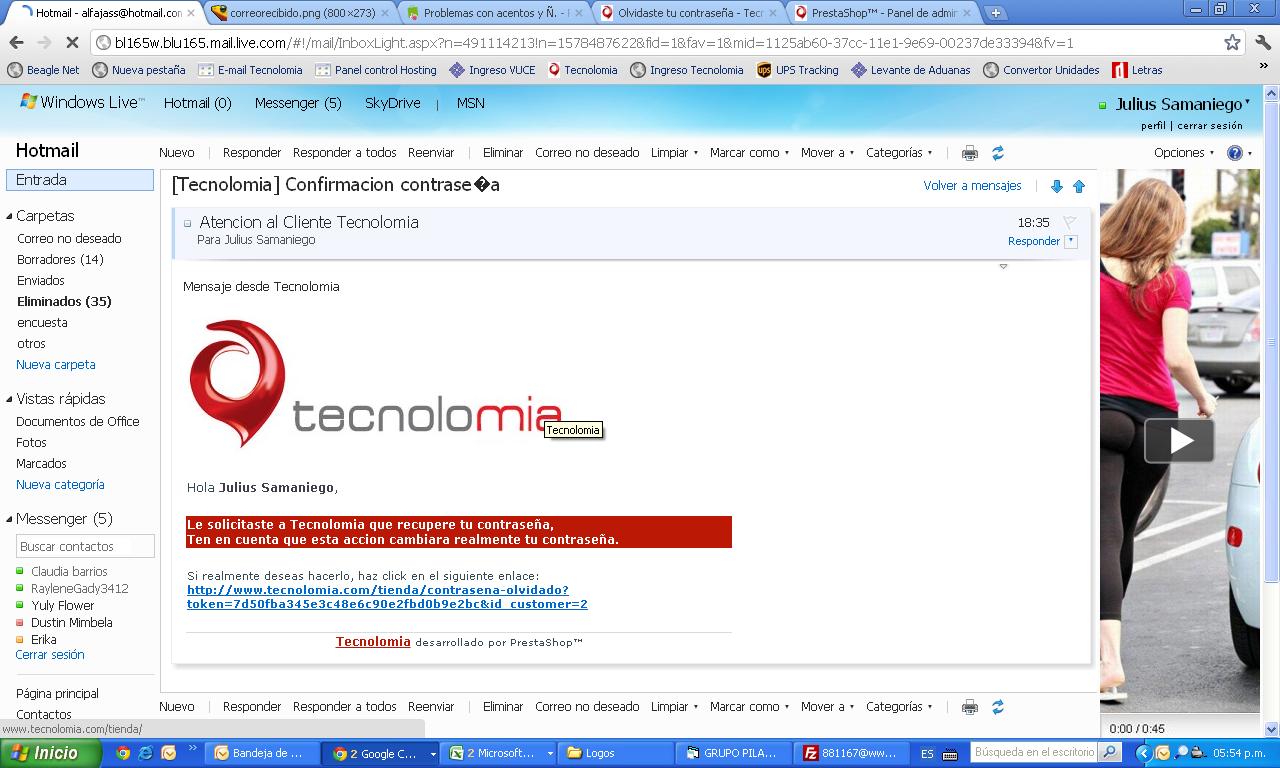Open the help question-mark icon
Viewport: 1280px width, 768px height.
1235,153
